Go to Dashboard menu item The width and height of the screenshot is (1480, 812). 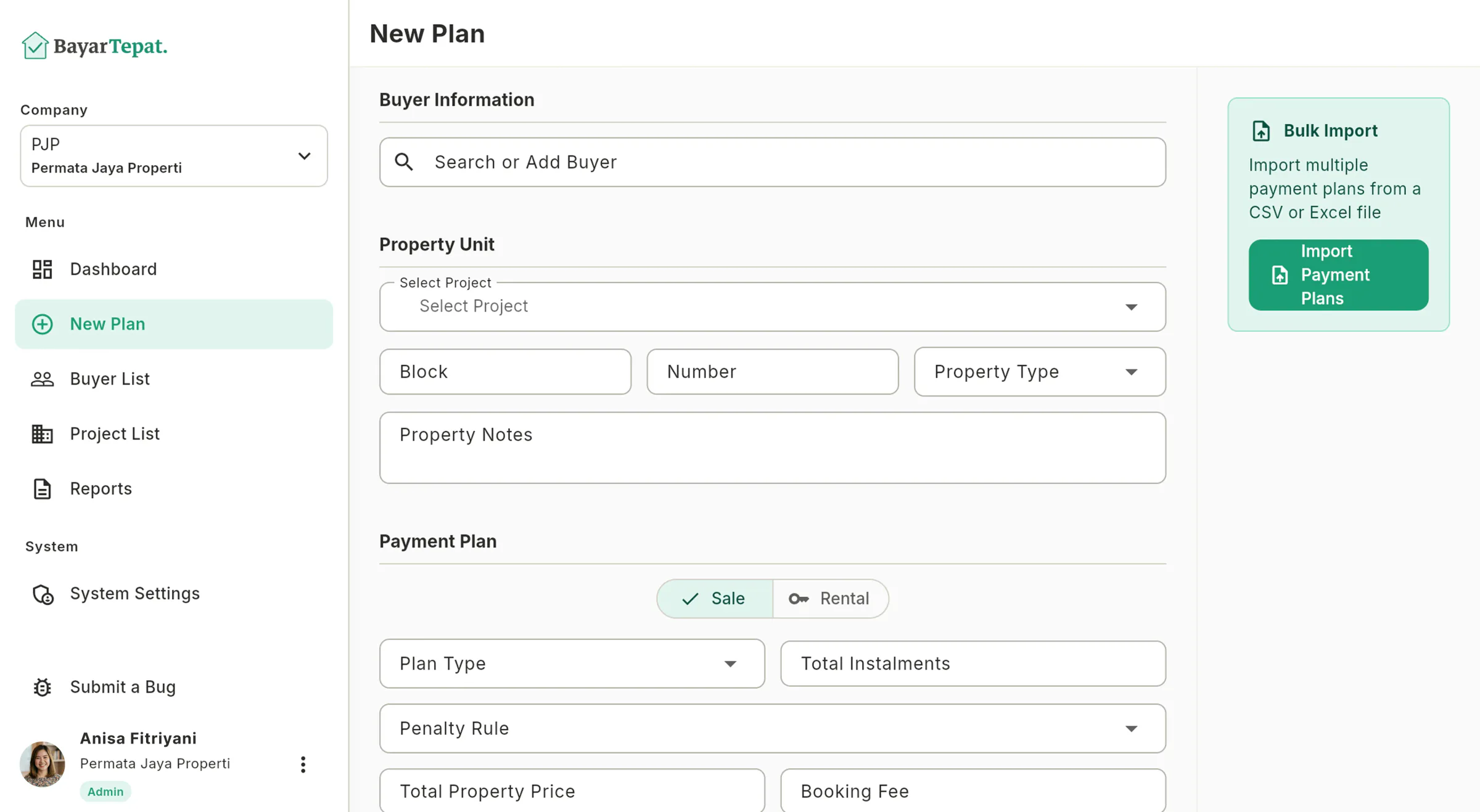pos(174,269)
